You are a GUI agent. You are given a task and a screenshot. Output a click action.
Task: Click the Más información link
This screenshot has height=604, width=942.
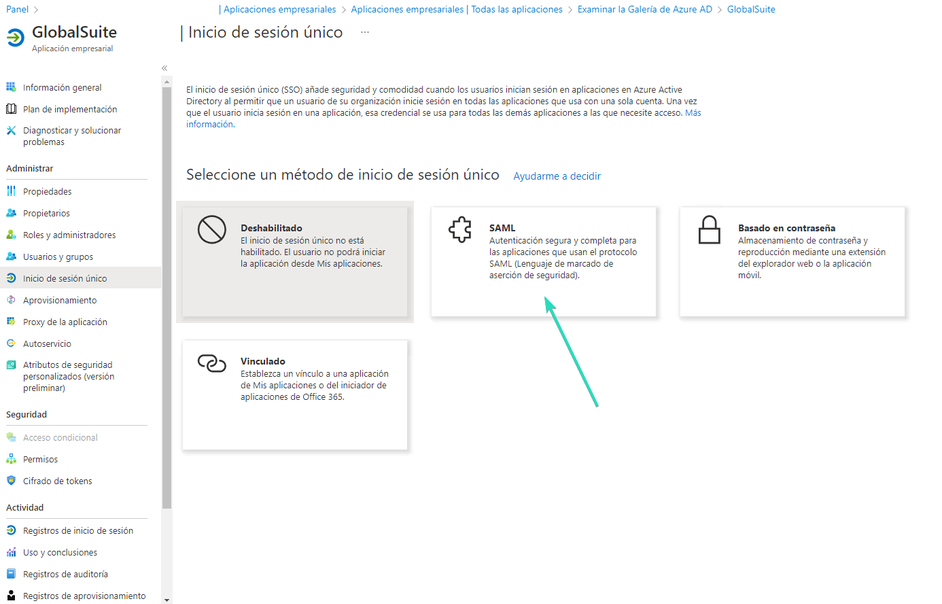692,113
